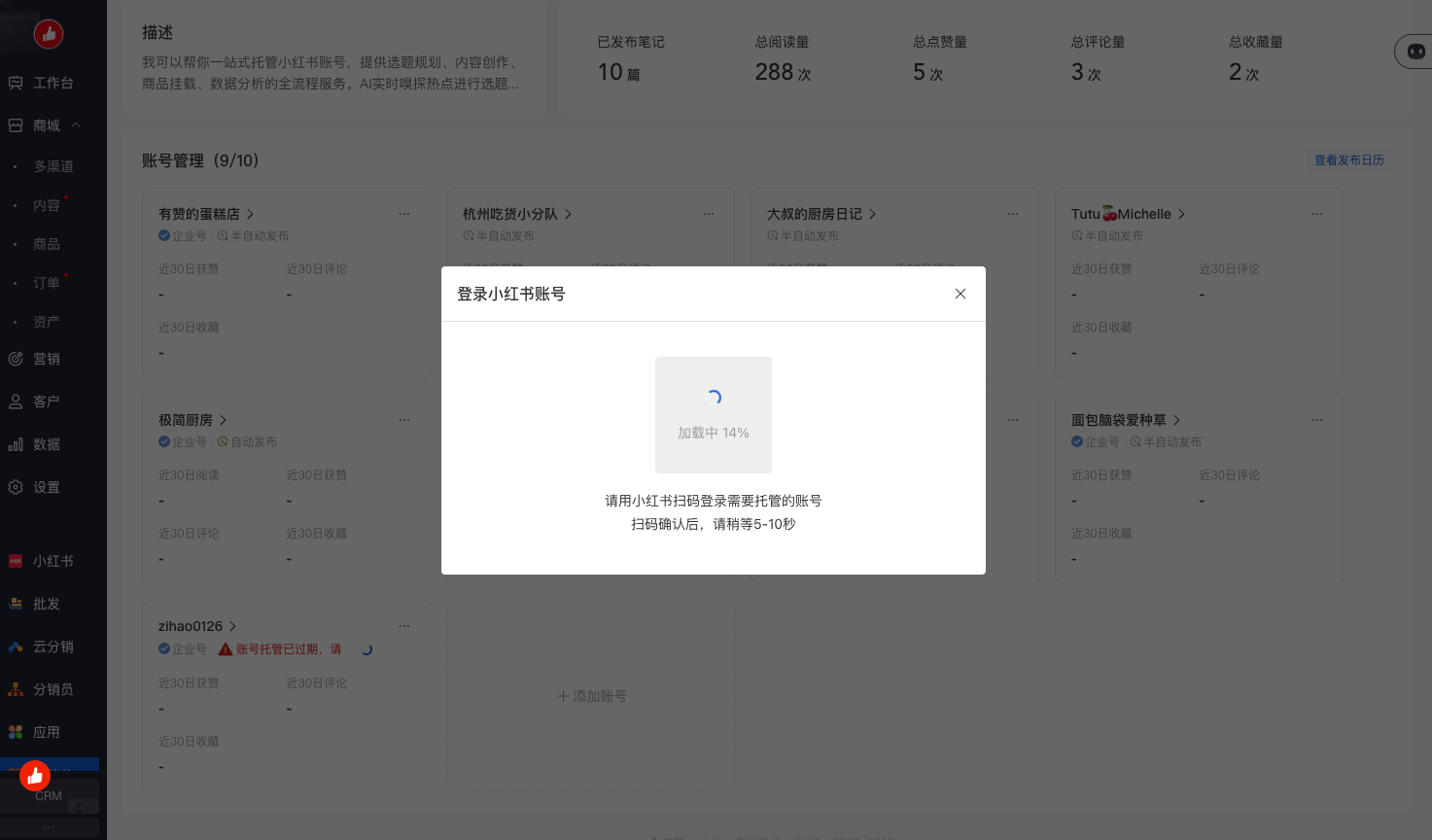This screenshot has width=1432, height=840.
Task: Open 数据 analytics section
Action: pos(46,444)
